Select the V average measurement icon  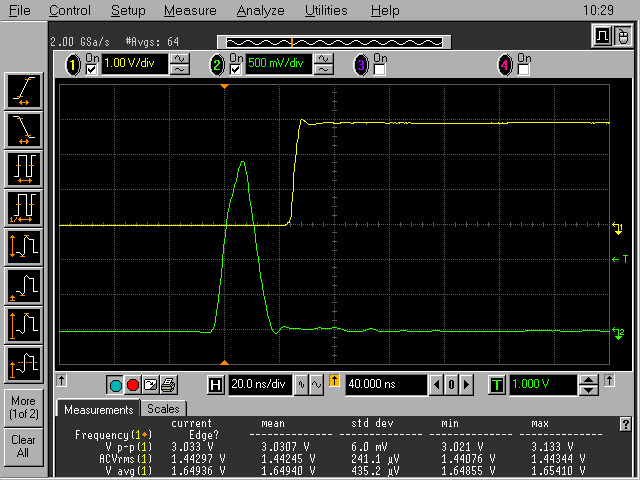pos(24,364)
